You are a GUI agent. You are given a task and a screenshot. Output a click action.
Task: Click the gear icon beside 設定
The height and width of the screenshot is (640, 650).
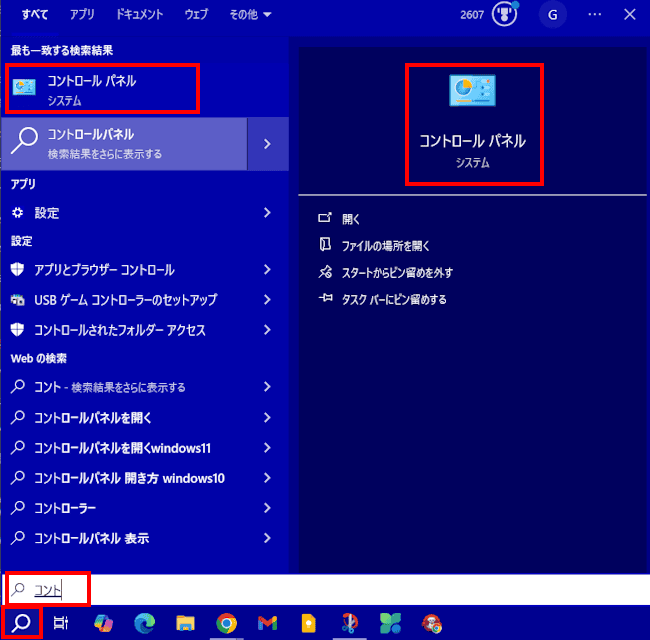[17, 213]
